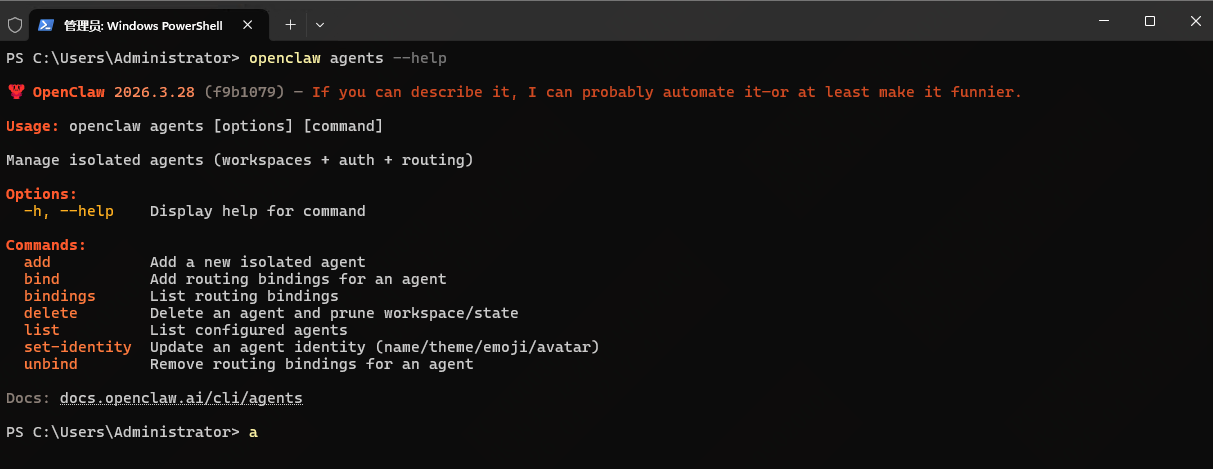The image size is (1213, 469).
Task: Click 'Update an agent identity' description
Action: click(x=375, y=347)
